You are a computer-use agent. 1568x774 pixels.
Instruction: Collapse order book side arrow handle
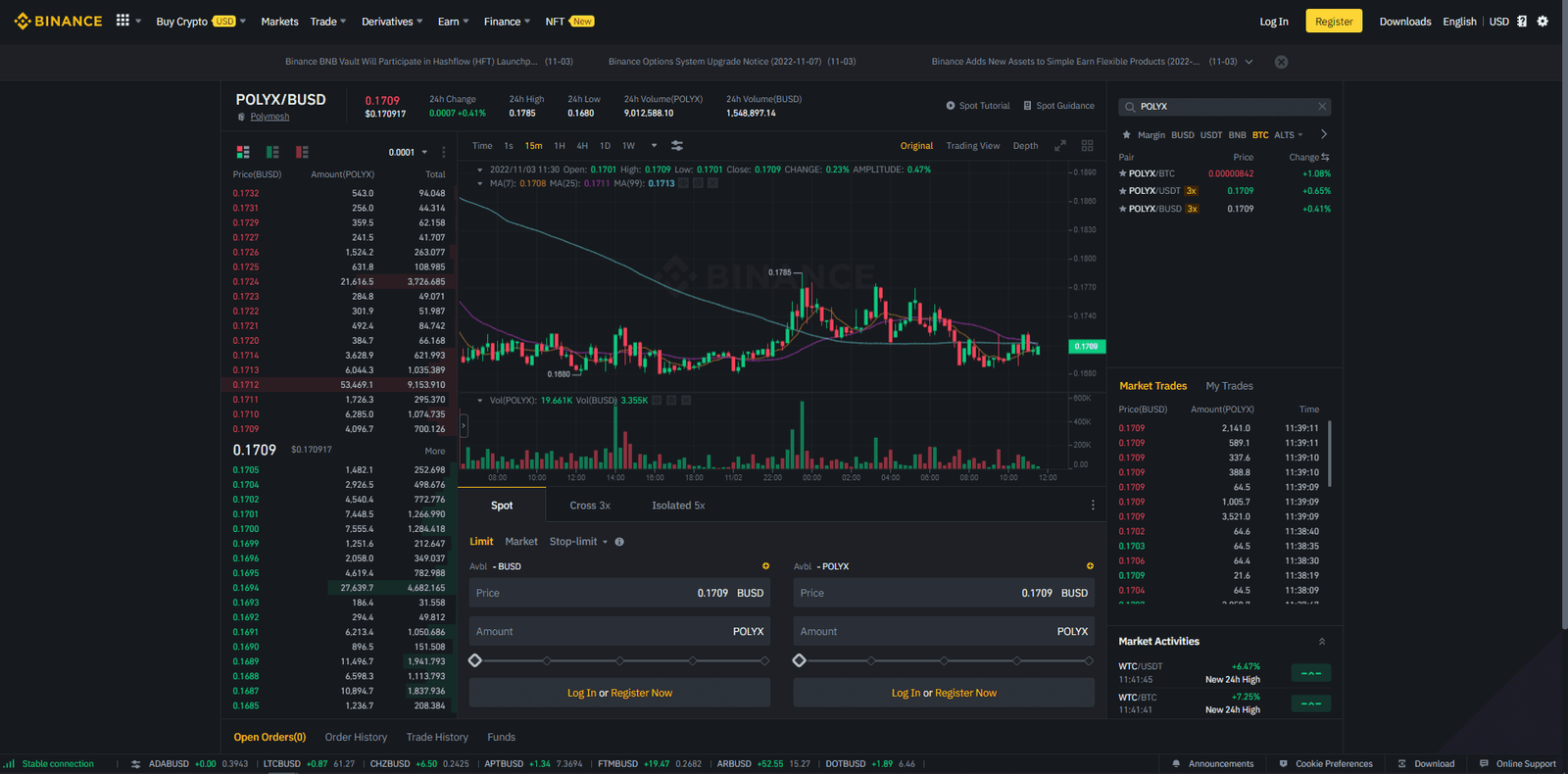point(464,425)
